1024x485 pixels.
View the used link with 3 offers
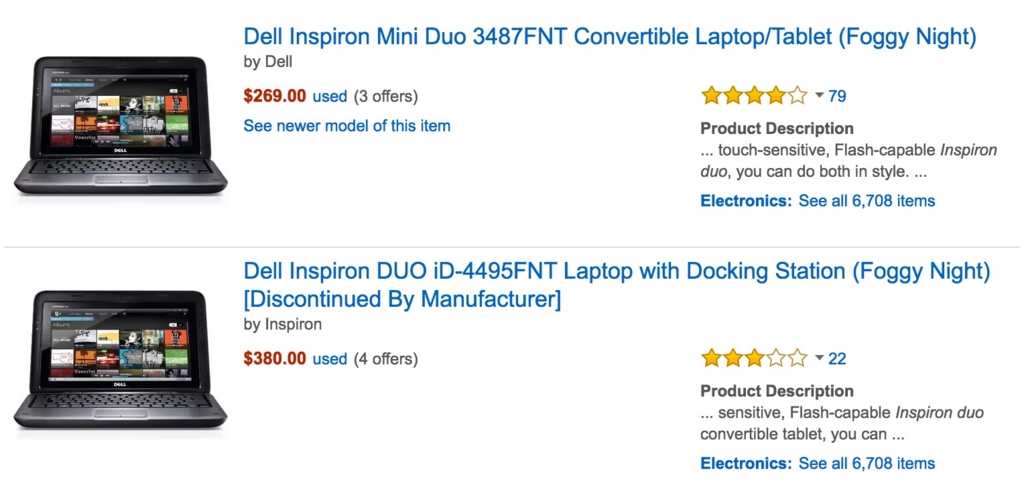[330, 97]
